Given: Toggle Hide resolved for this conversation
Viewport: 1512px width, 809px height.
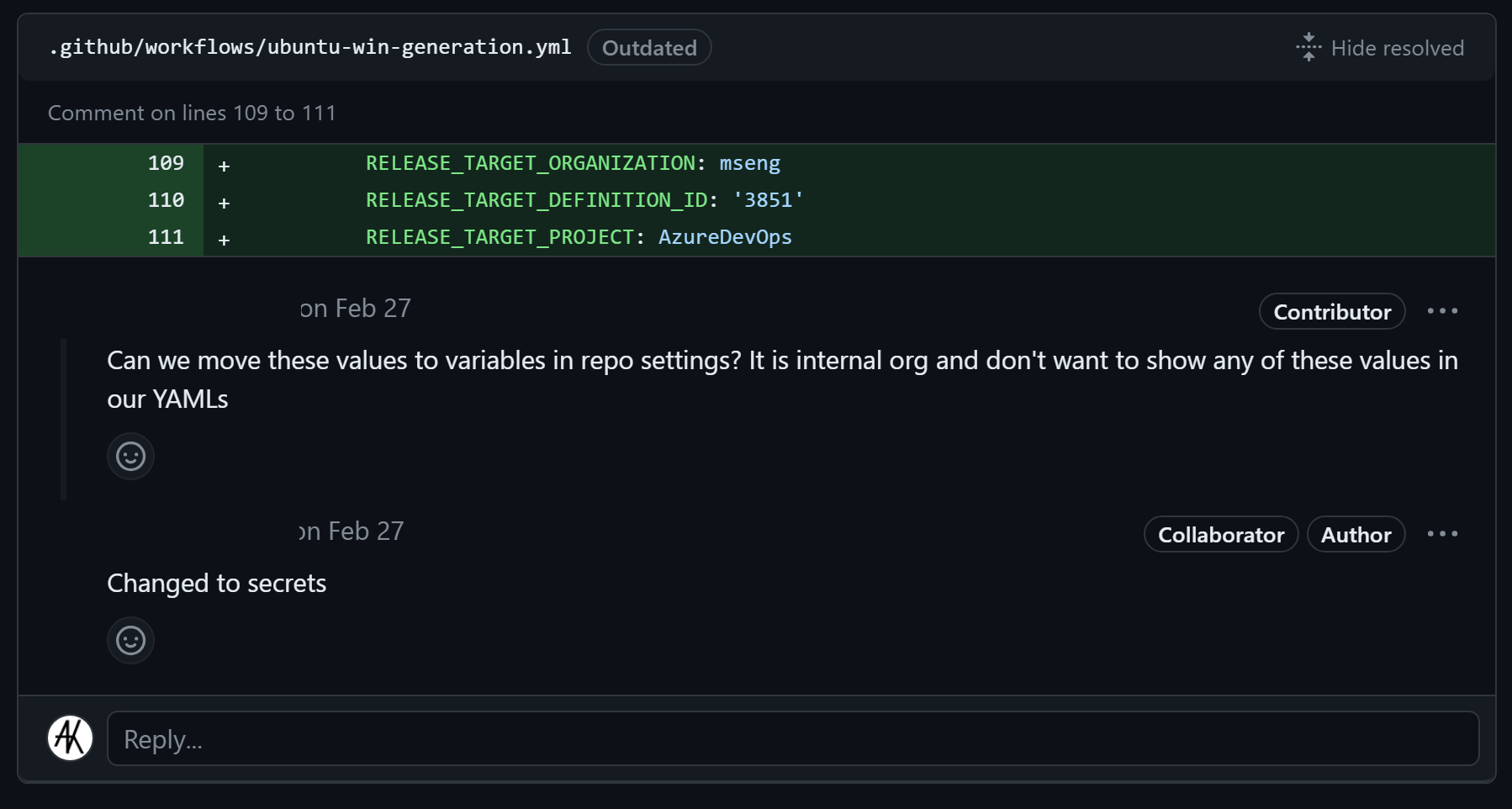Looking at the screenshot, I should pyautogui.click(x=1382, y=47).
